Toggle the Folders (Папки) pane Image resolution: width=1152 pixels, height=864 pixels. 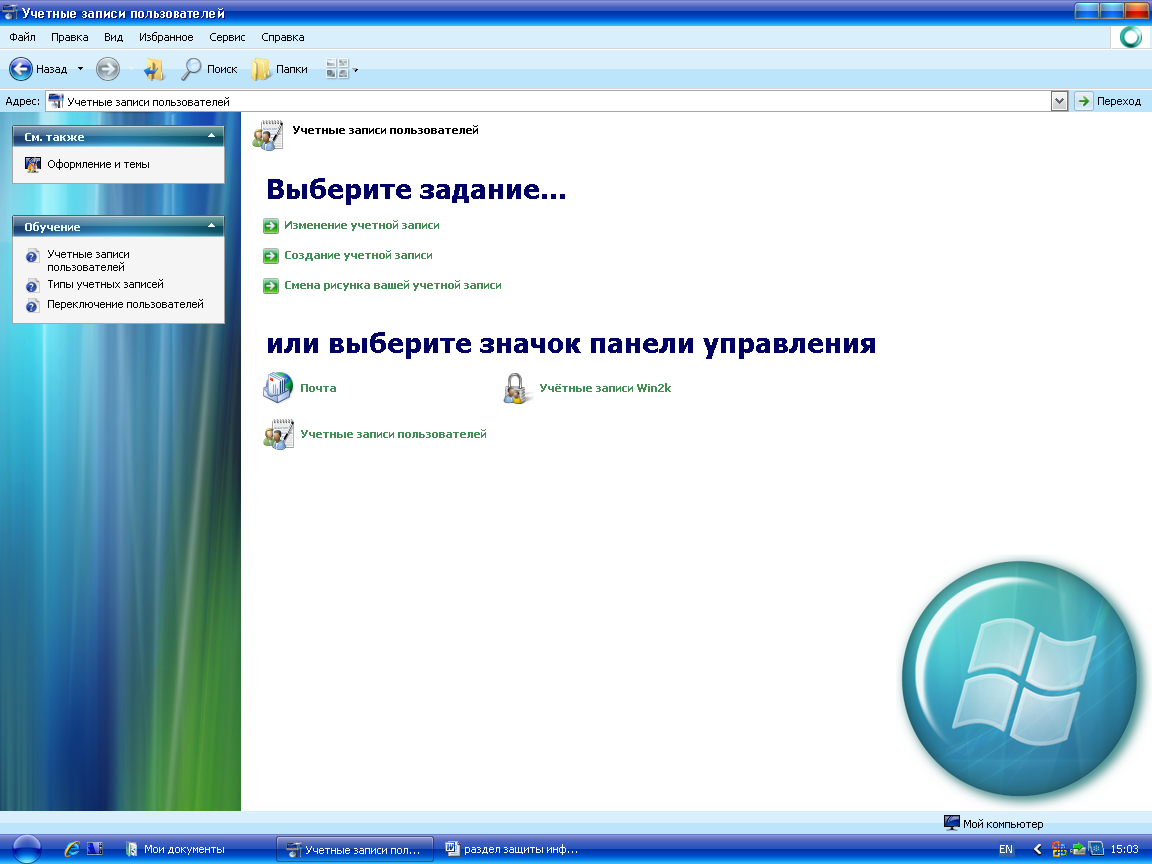pos(279,69)
